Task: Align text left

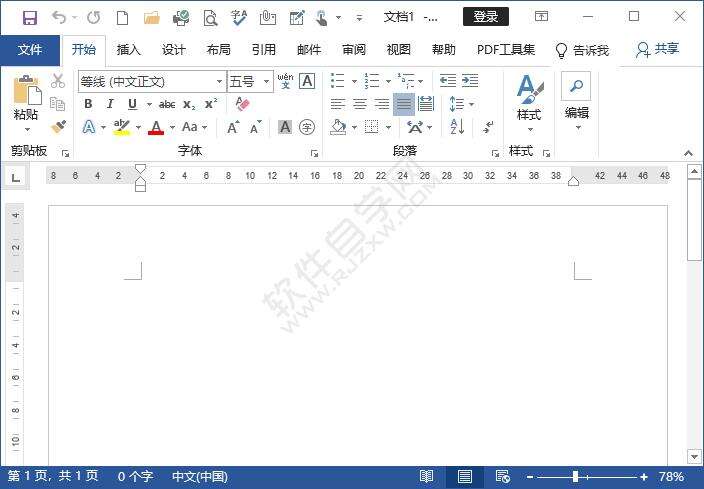Action: [338, 104]
